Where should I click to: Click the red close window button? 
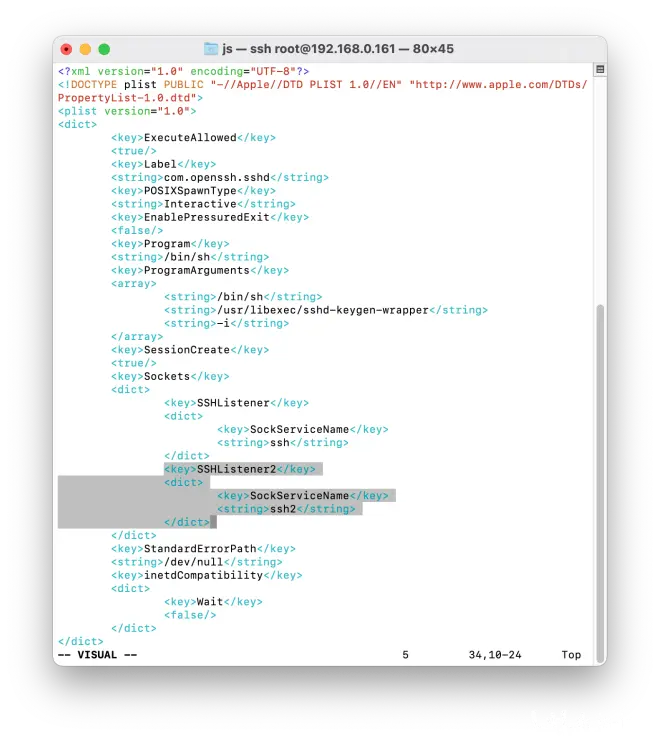[67, 49]
